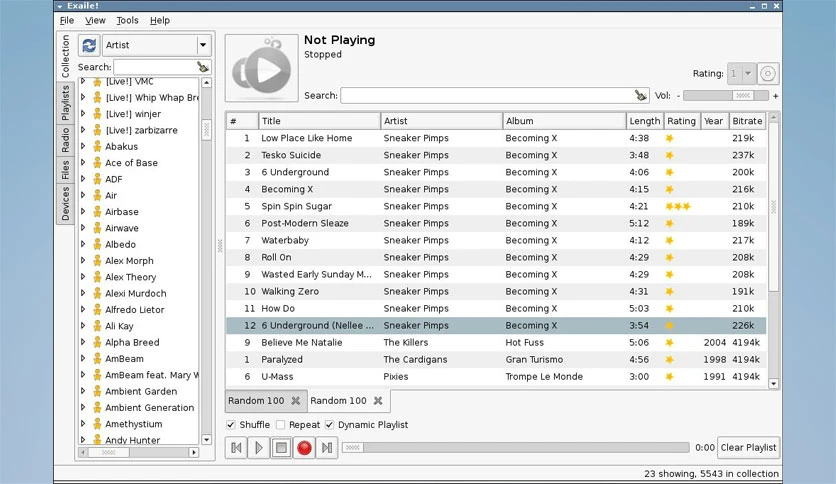
Task: Switch to the Playlists side tab
Action: [x=65, y=103]
